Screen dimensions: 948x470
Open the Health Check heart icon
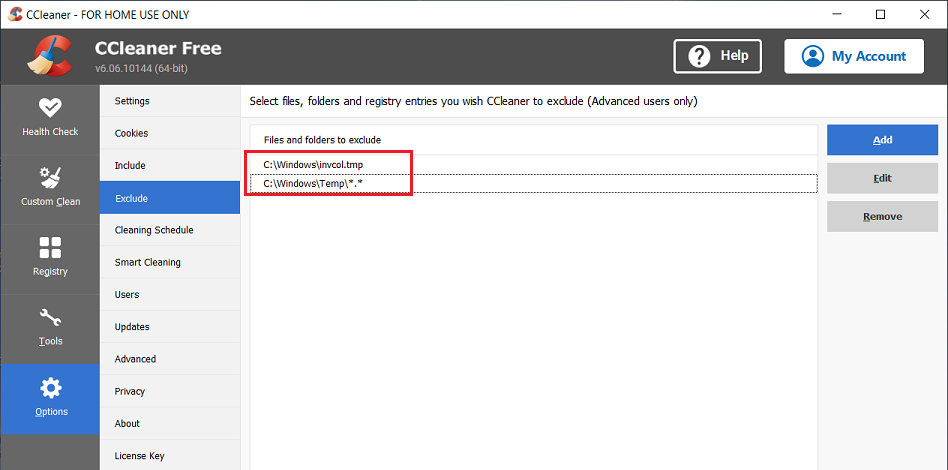(x=50, y=108)
